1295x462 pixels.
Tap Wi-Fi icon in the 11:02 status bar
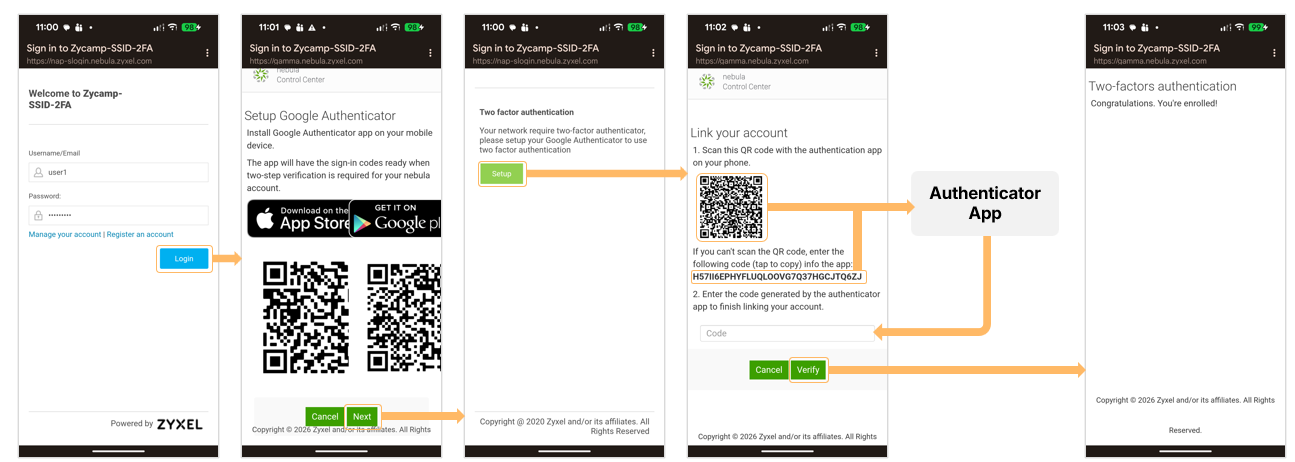click(x=842, y=27)
